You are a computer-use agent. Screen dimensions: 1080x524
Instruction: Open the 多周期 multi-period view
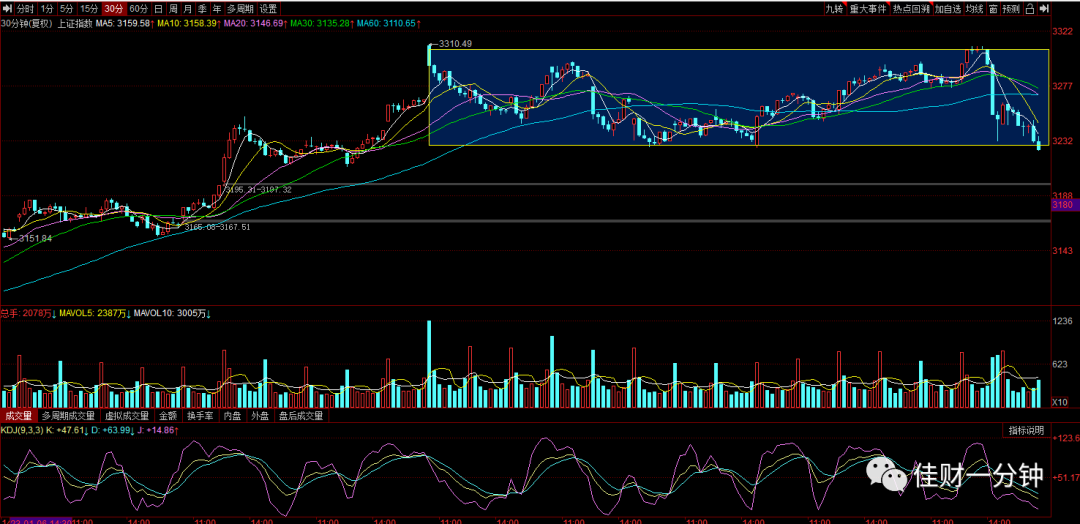(240, 9)
